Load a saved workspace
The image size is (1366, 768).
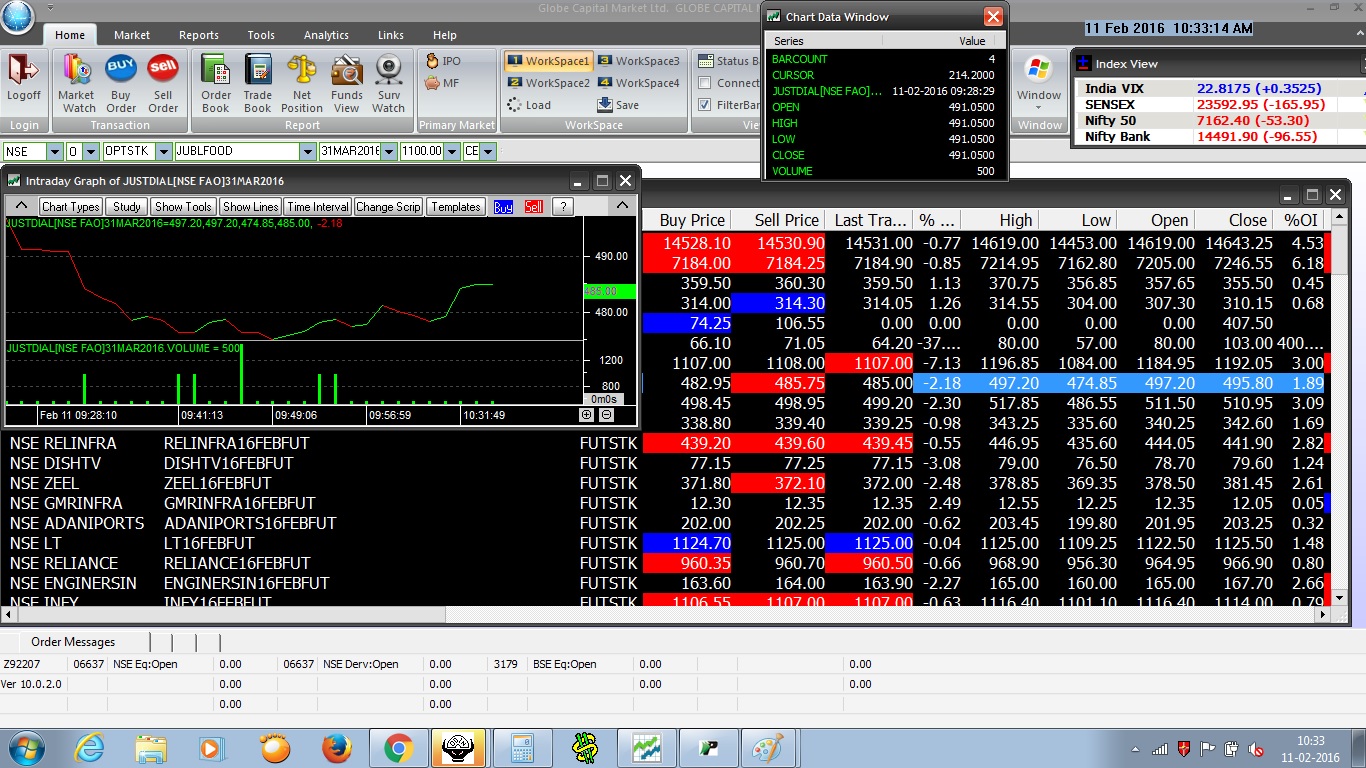tap(529, 105)
